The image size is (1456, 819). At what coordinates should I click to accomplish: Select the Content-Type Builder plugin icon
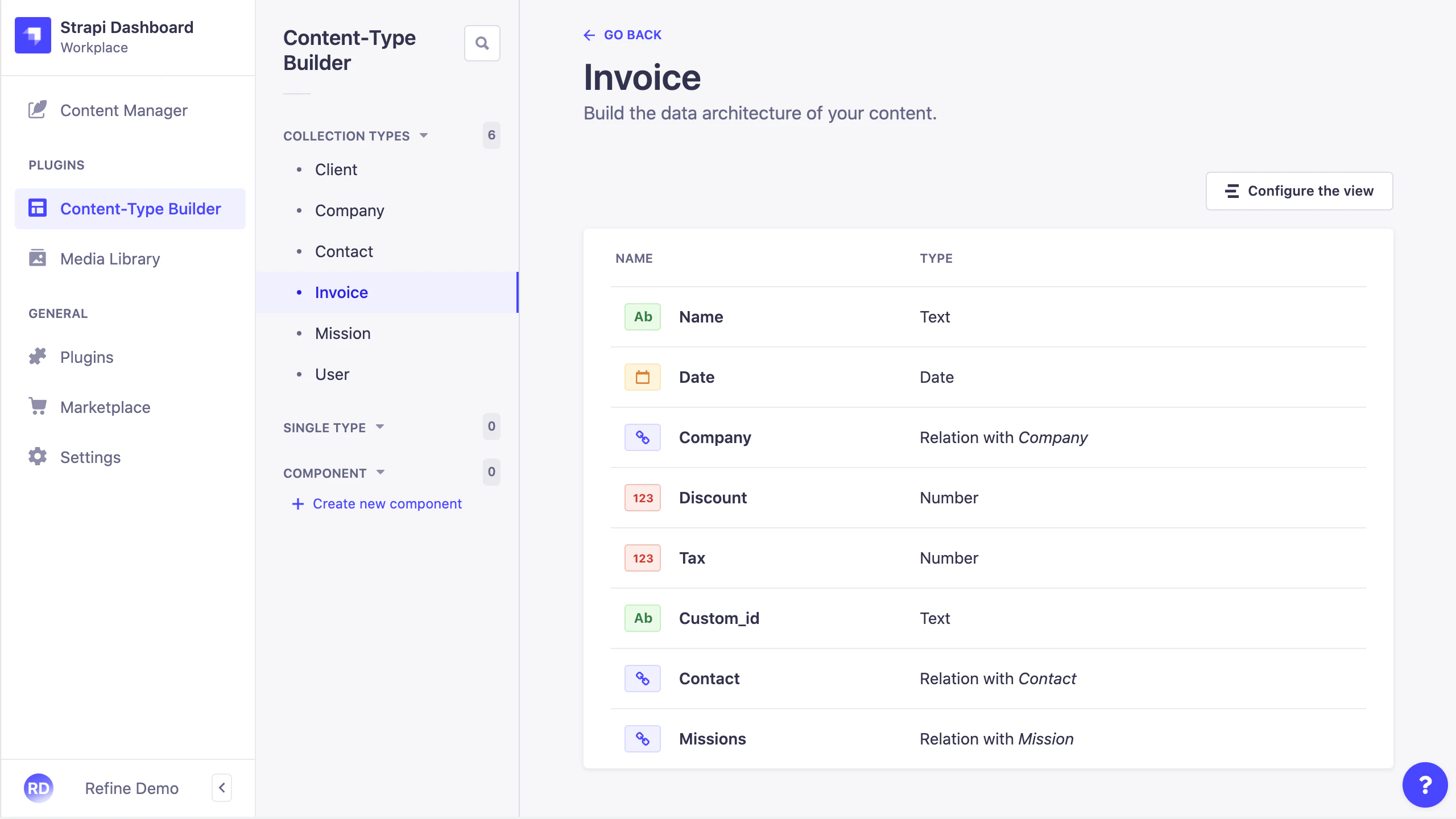36,208
